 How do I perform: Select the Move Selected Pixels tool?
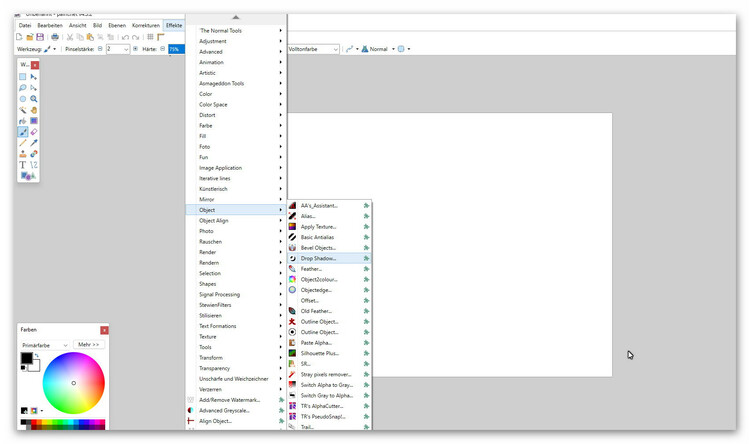(33, 77)
